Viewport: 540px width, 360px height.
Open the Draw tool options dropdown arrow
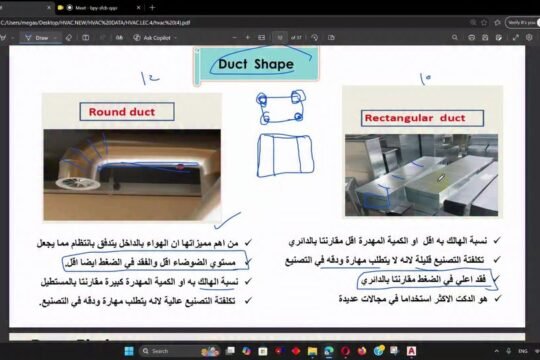55,38
